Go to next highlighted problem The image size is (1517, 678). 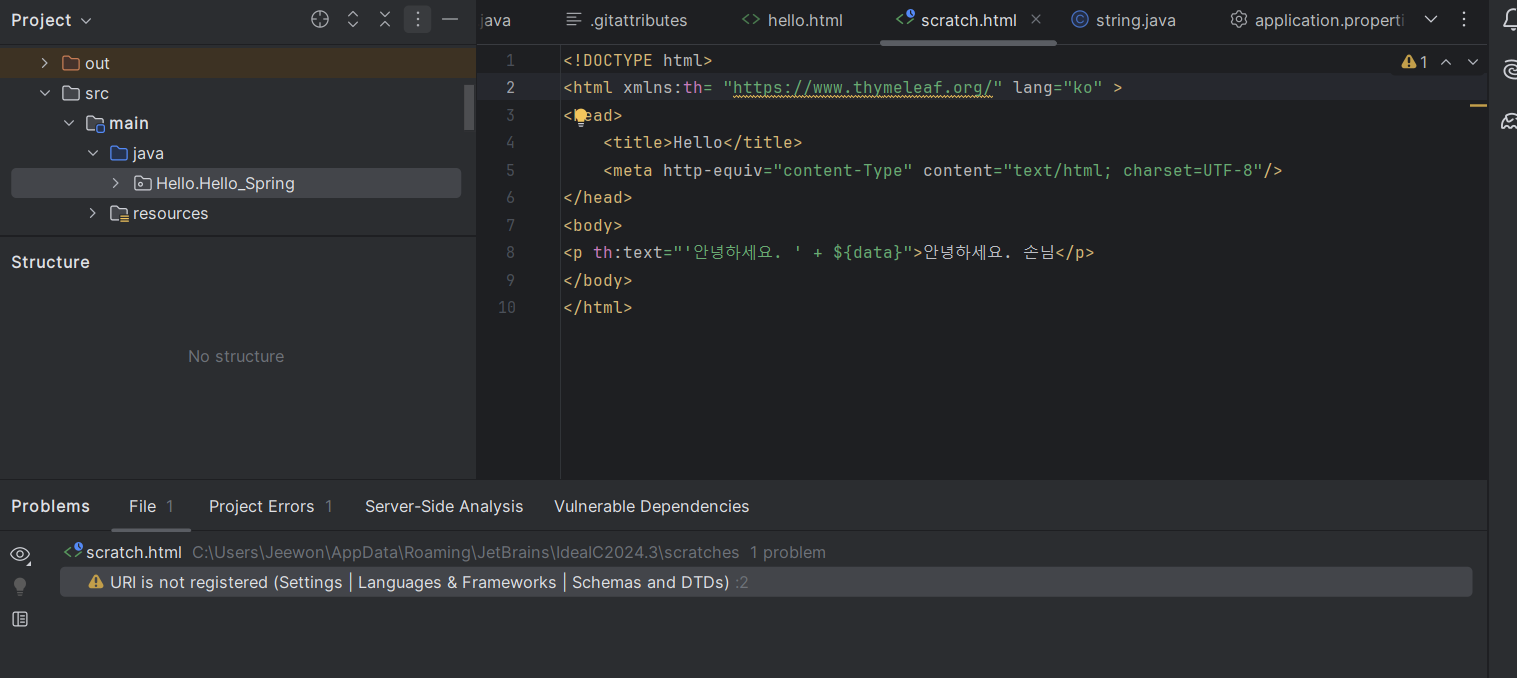pyautogui.click(x=1472, y=62)
